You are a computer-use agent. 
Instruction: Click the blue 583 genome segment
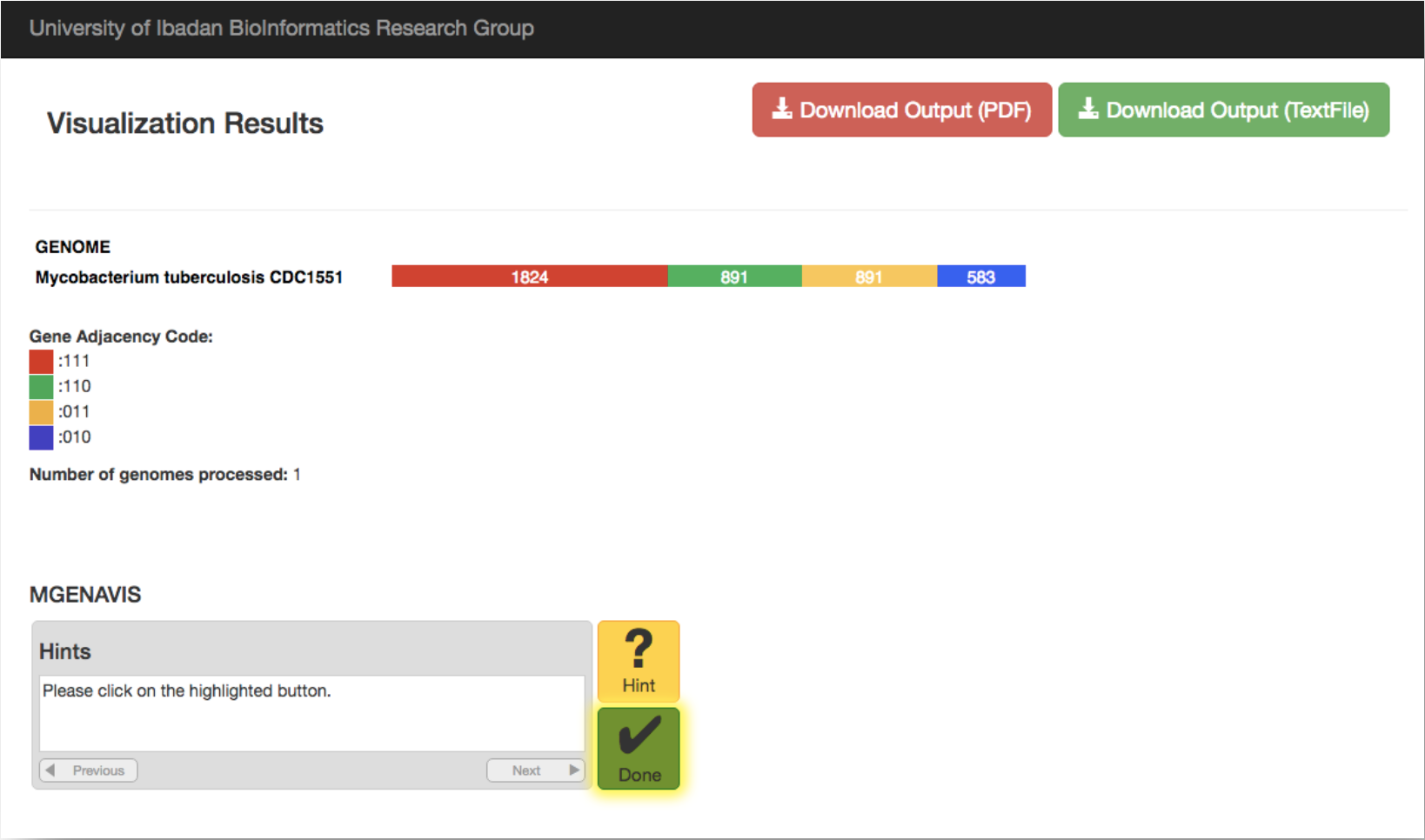980,277
